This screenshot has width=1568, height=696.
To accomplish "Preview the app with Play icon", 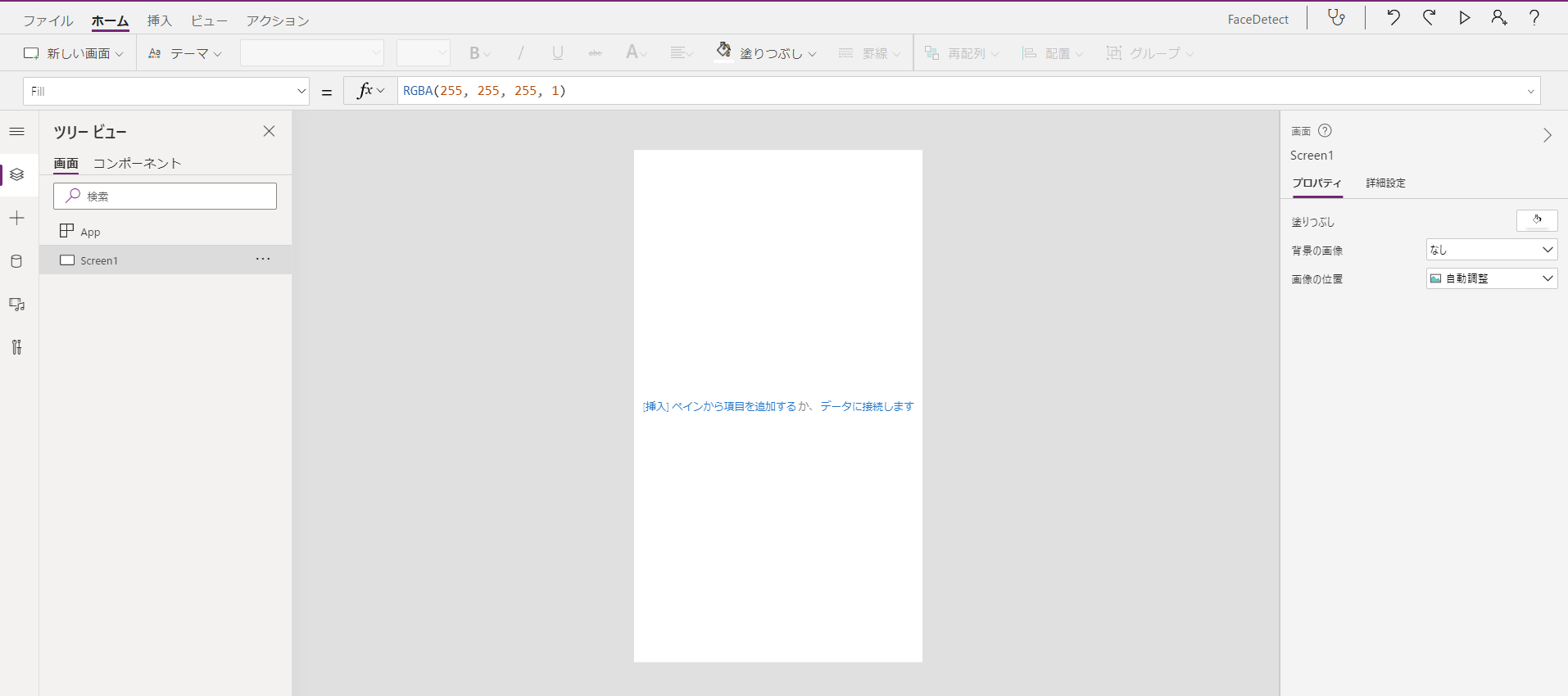I will [1465, 18].
